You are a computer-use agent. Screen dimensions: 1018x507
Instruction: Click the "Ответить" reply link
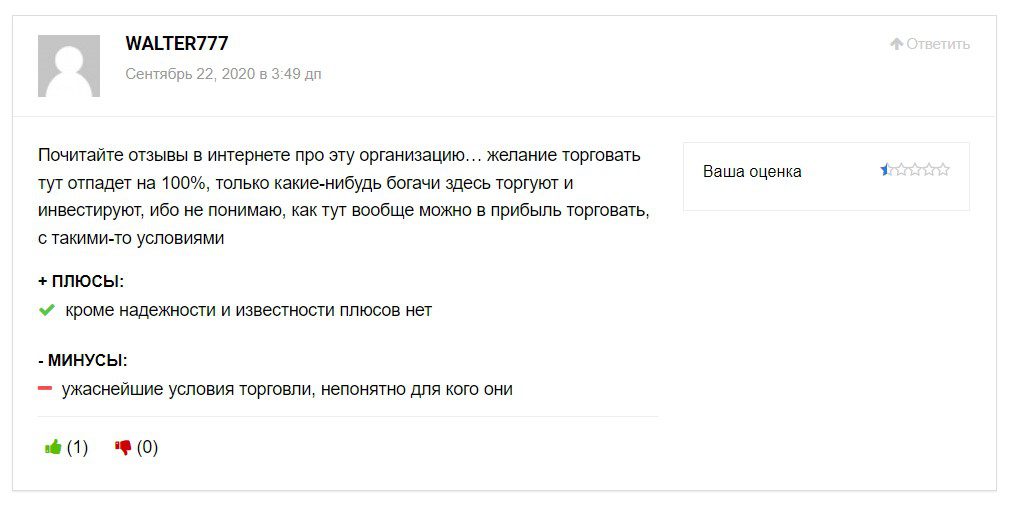[x=938, y=44]
